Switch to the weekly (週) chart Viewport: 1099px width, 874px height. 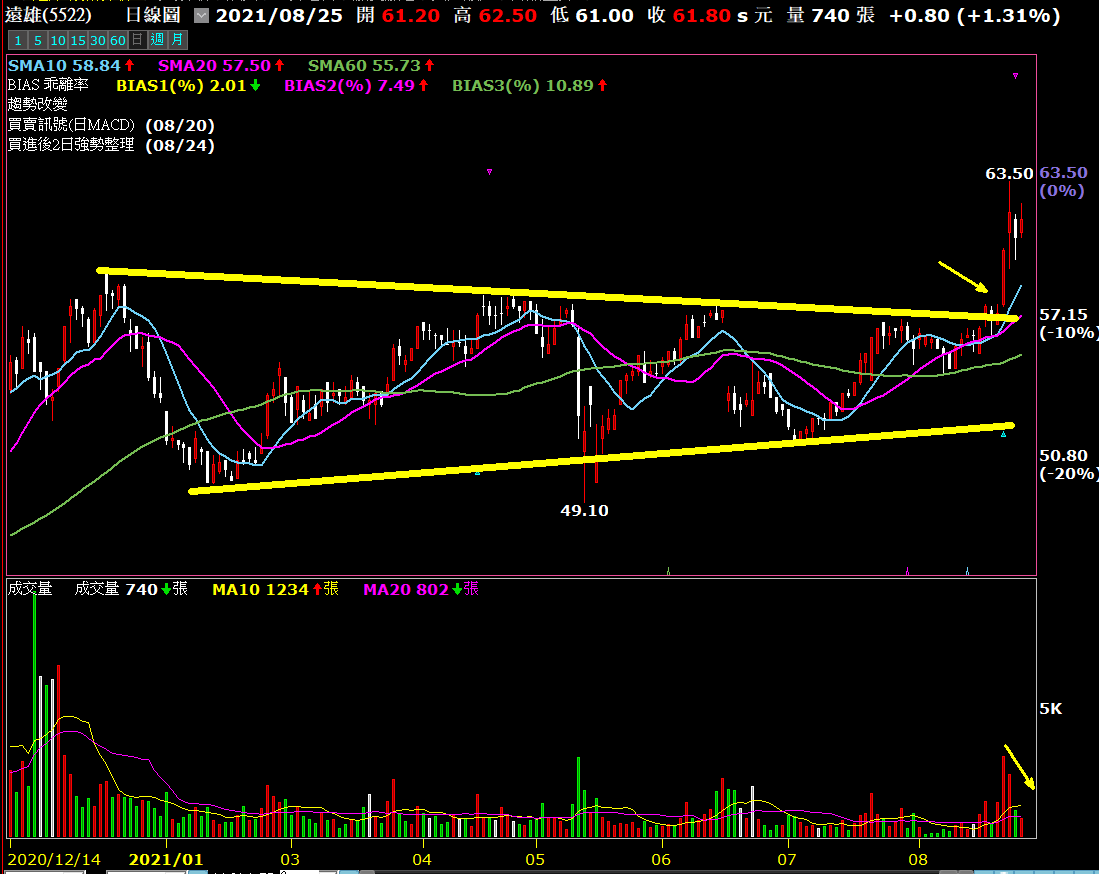point(156,40)
